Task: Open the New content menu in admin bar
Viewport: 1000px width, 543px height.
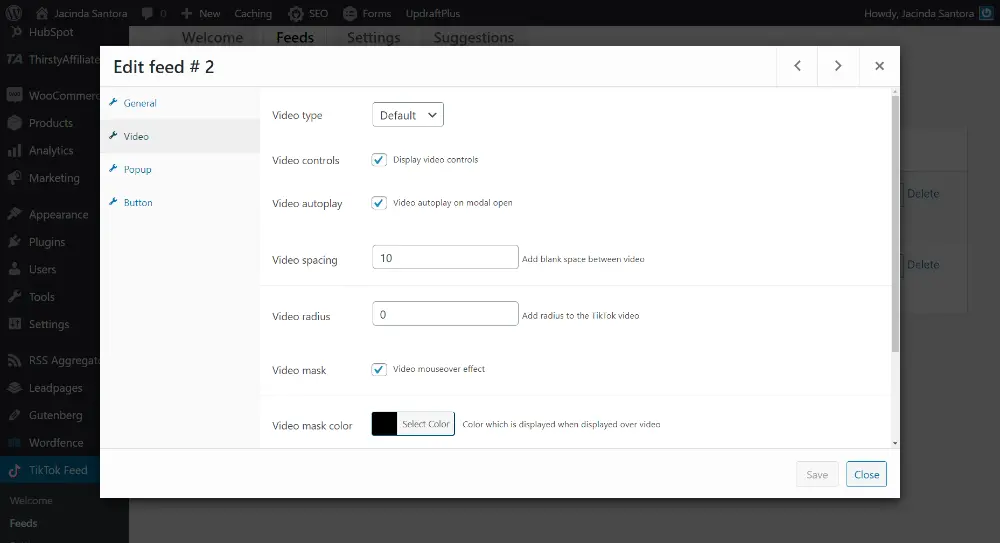Action: pyautogui.click(x=200, y=14)
